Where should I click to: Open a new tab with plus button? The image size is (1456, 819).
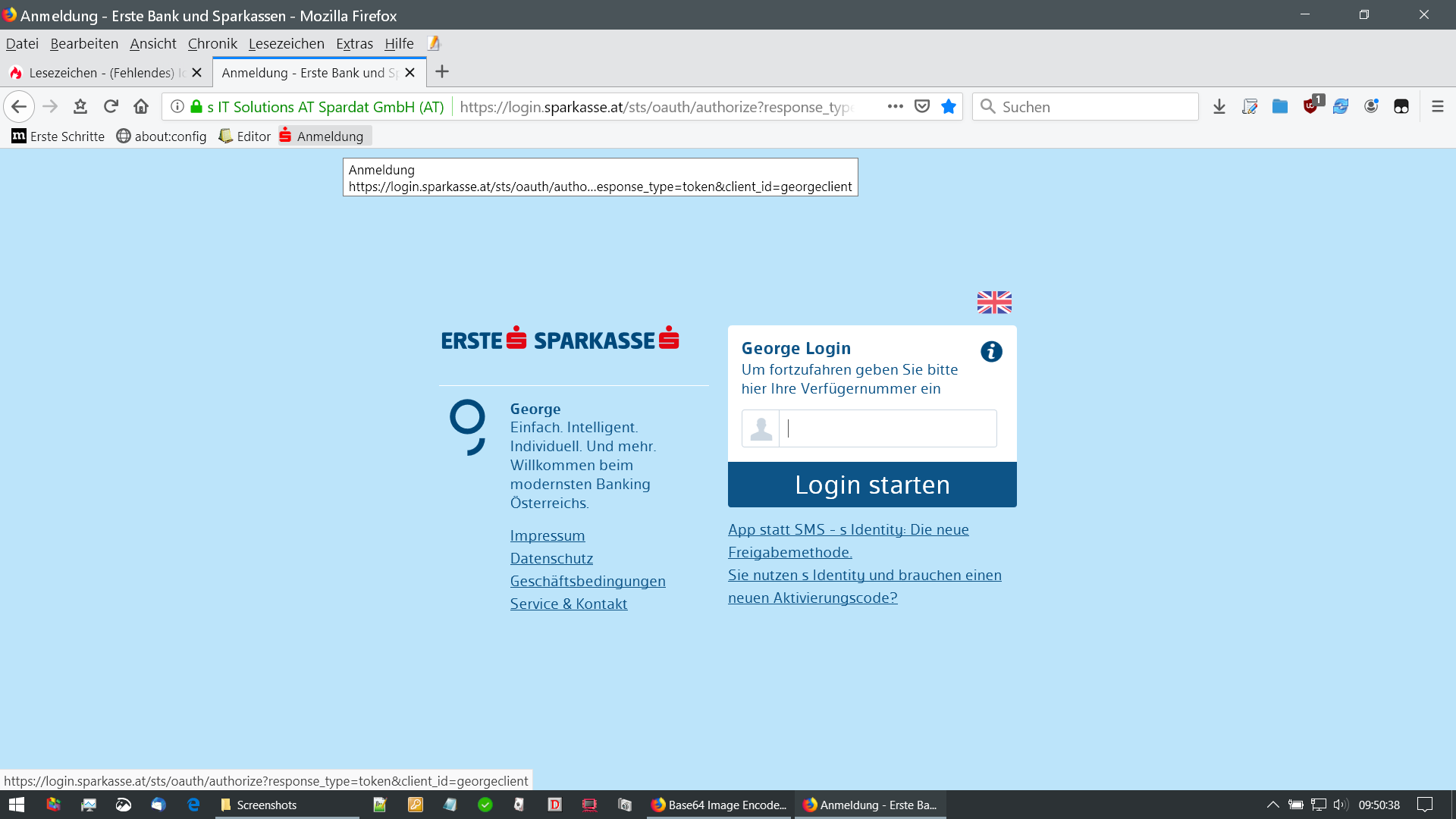click(x=442, y=71)
